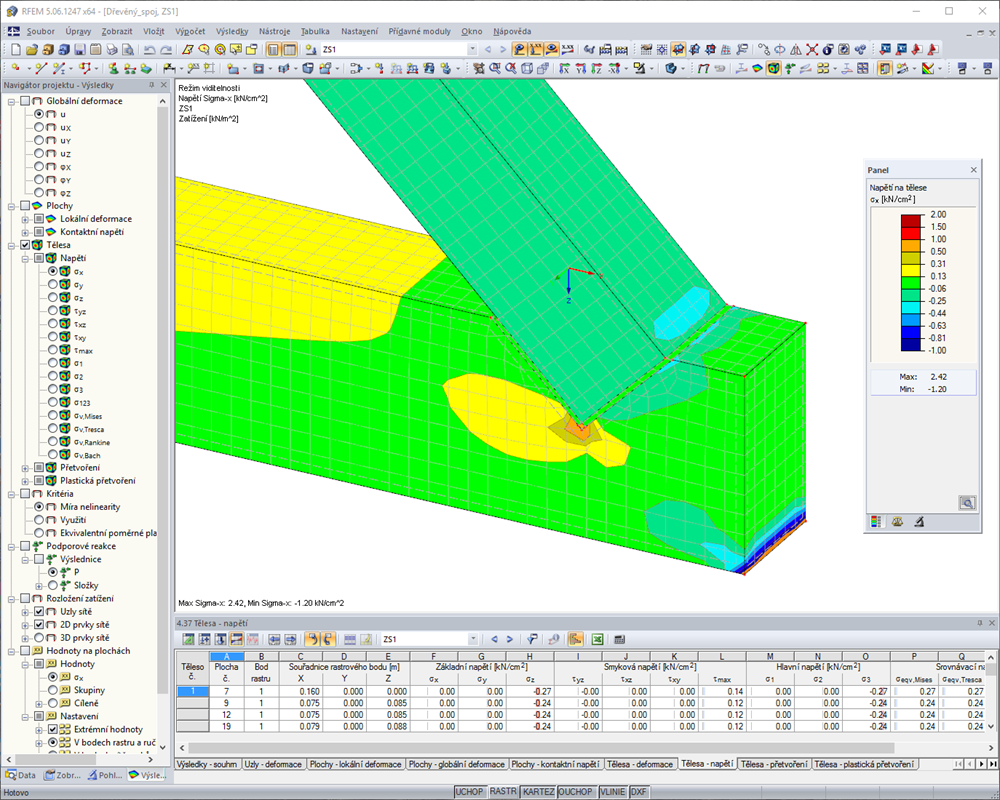Image resolution: width=1000 pixels, height=800 pixels.
Task: Click the orange 1.00 legend color
Action: point(911,246)
